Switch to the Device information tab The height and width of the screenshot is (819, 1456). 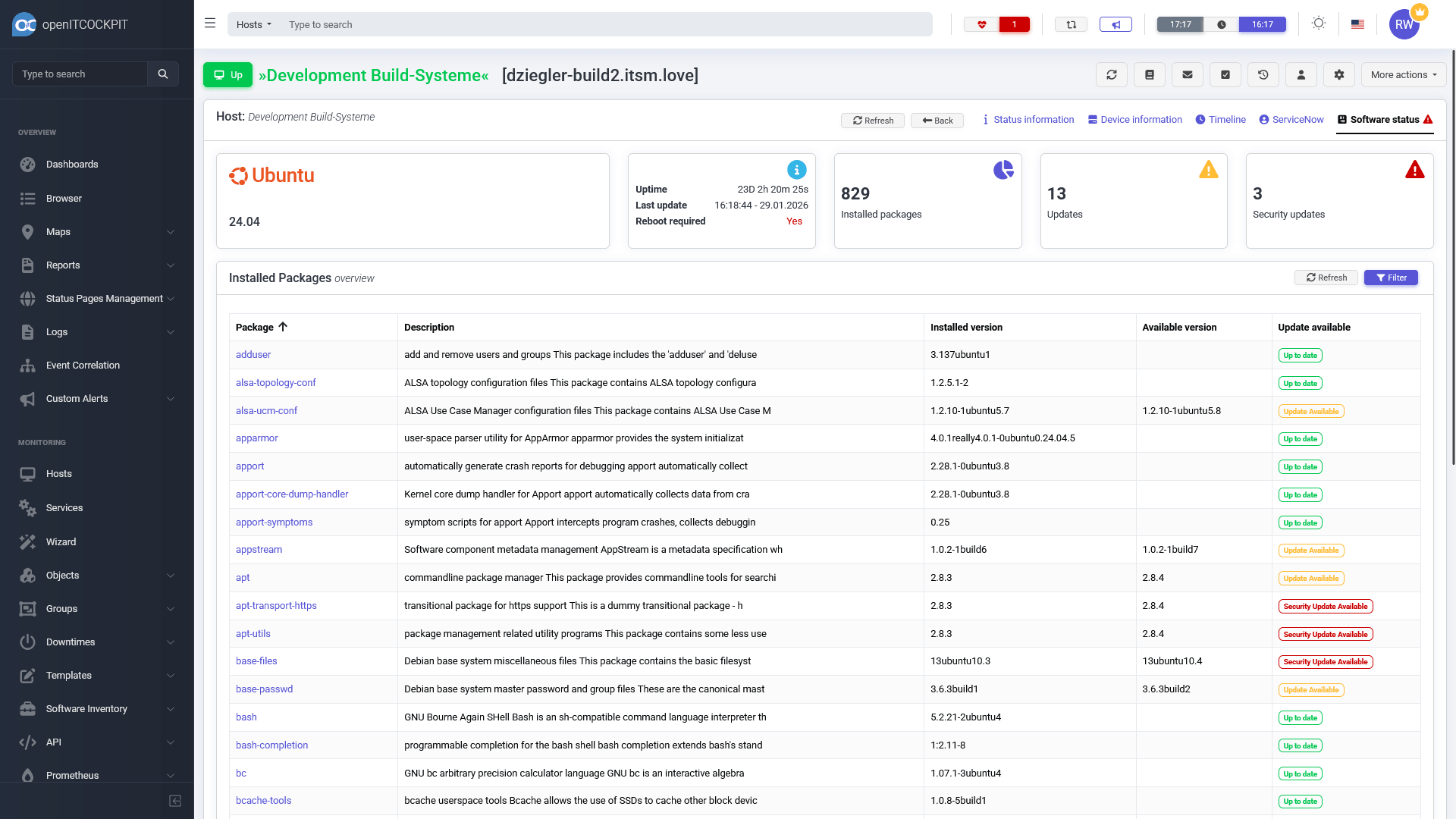[1134, 120]
